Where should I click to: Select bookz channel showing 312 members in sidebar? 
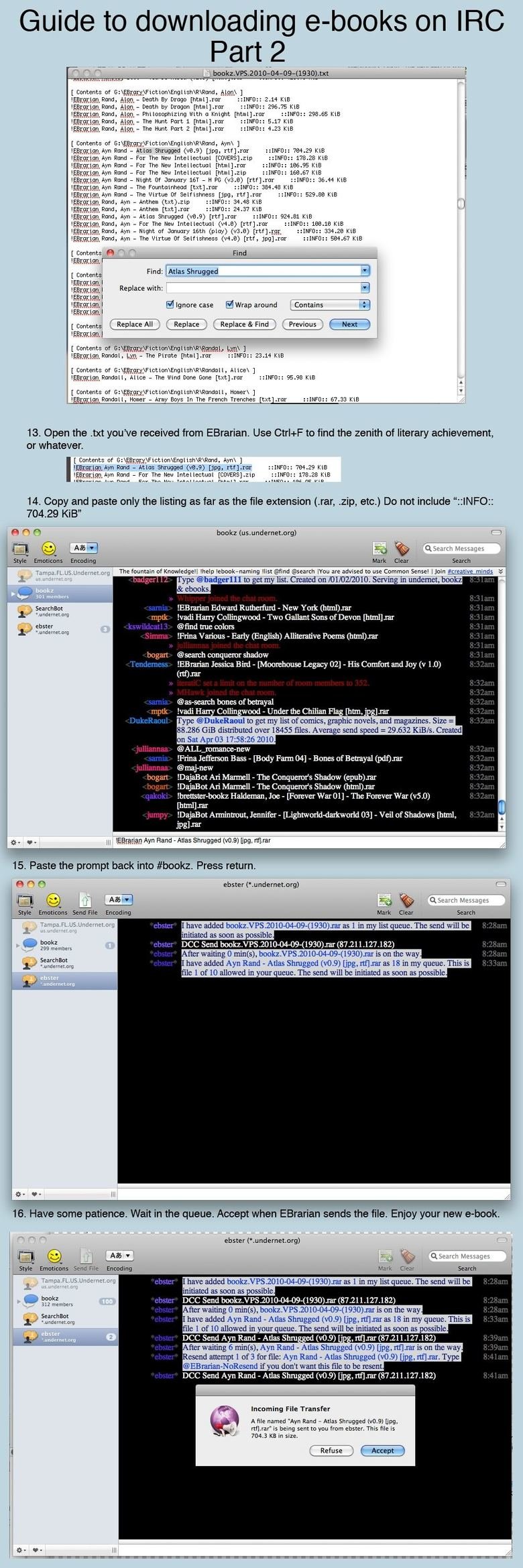point(50,1301)
